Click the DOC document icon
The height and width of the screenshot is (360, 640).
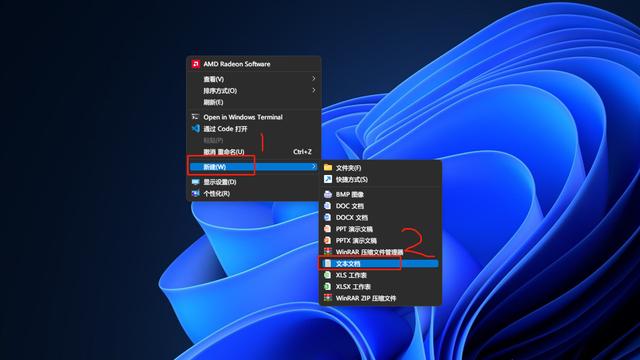(327, 205)
